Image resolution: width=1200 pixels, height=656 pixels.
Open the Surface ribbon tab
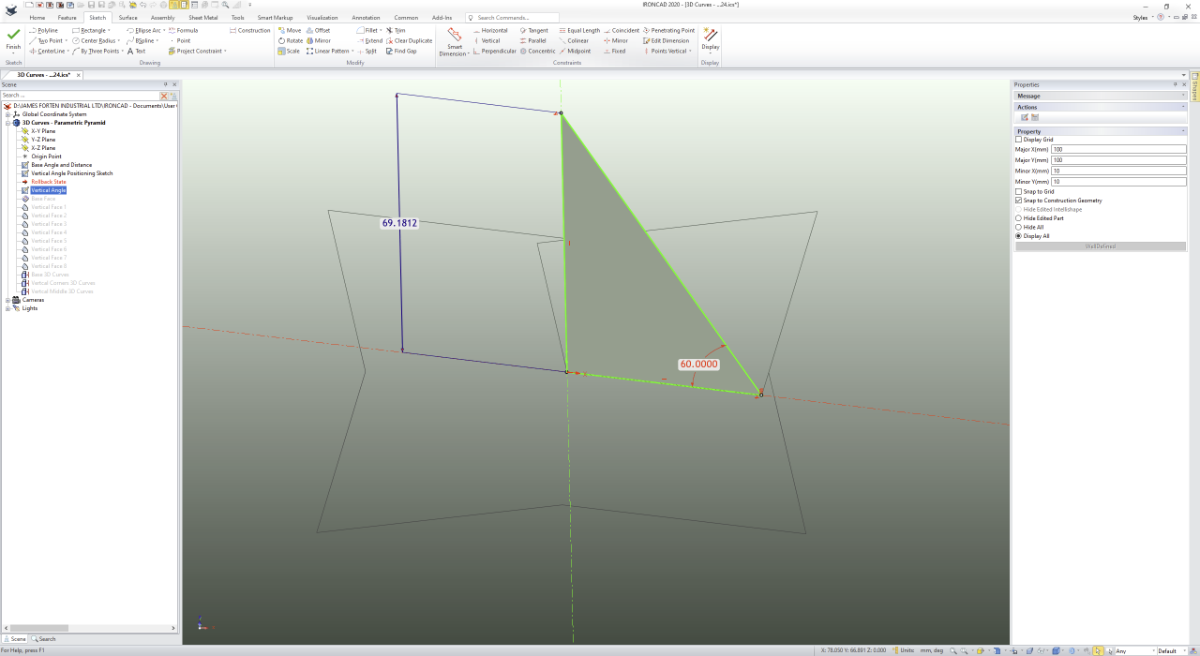(x=128, y=18)
